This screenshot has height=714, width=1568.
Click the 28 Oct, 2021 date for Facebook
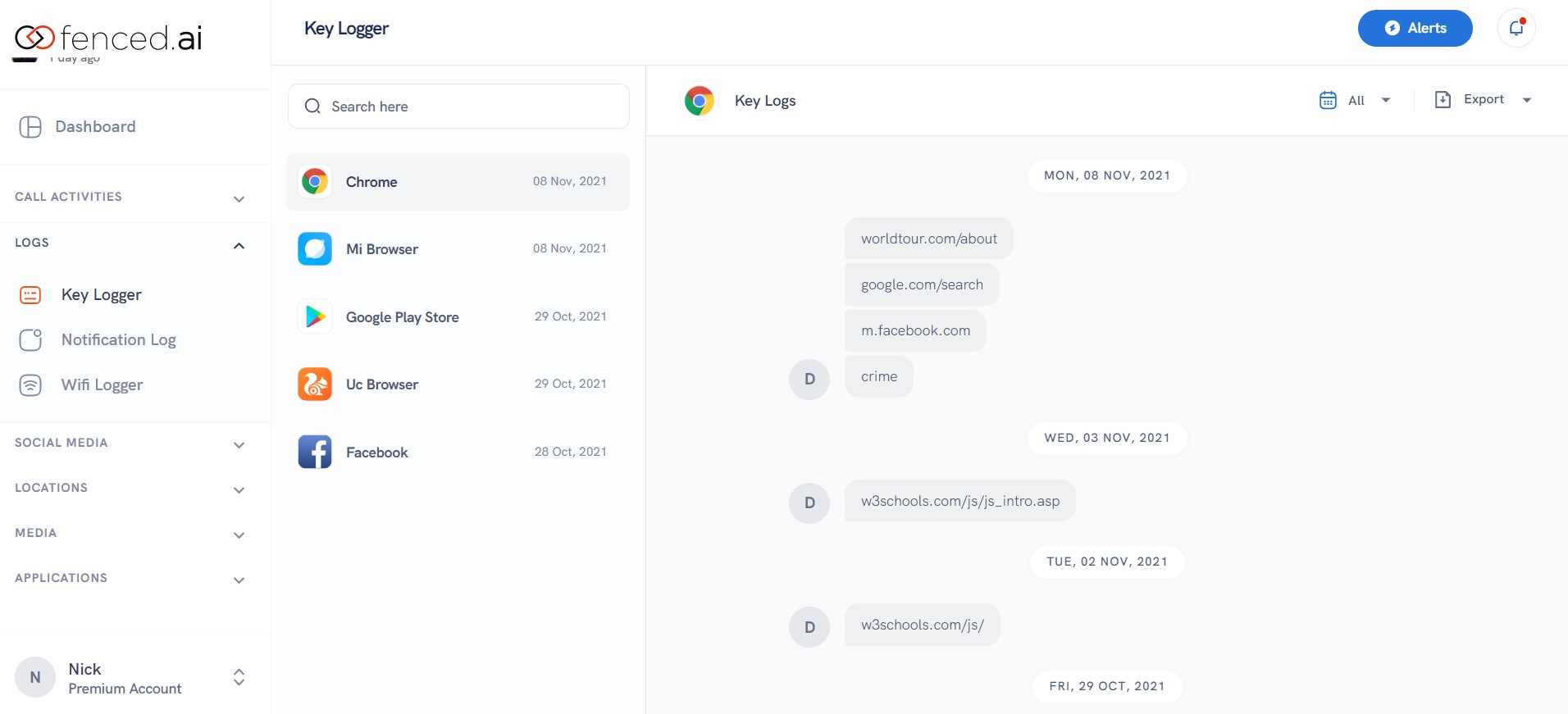[571, 452]
